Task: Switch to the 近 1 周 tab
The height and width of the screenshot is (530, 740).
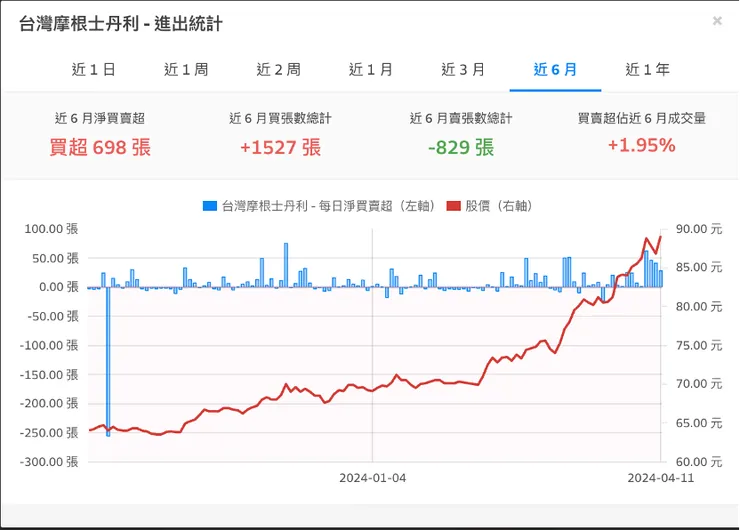Action: (186, 70)
